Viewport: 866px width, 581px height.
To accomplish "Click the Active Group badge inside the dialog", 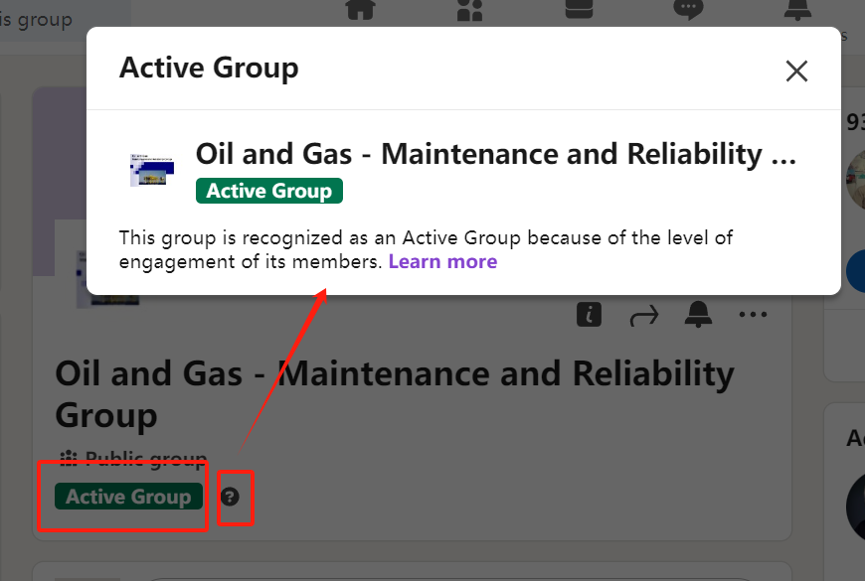I will (269, 191).
